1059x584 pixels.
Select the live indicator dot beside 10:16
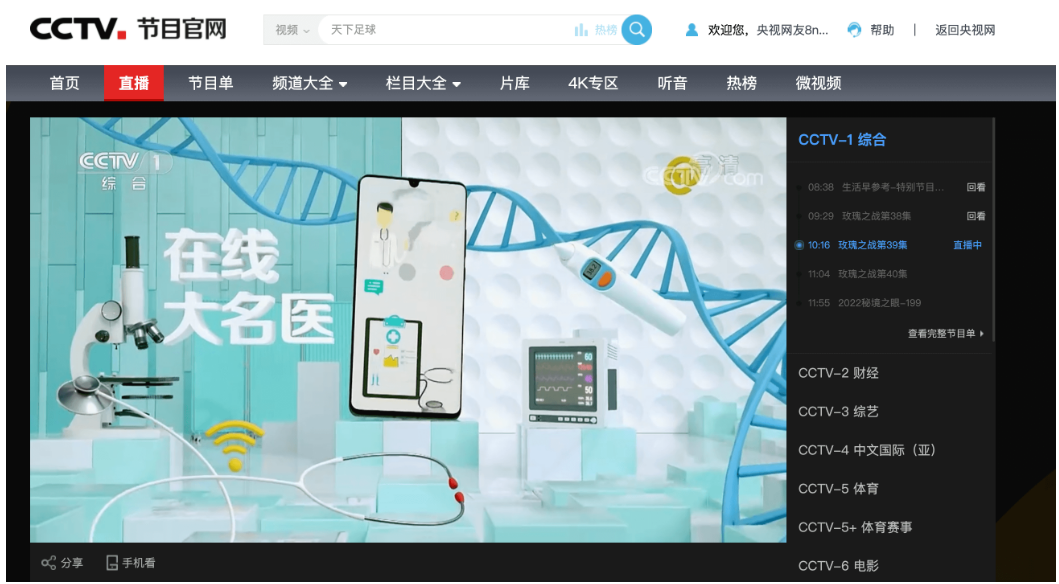pyautogui.click(x=800, y=245)
